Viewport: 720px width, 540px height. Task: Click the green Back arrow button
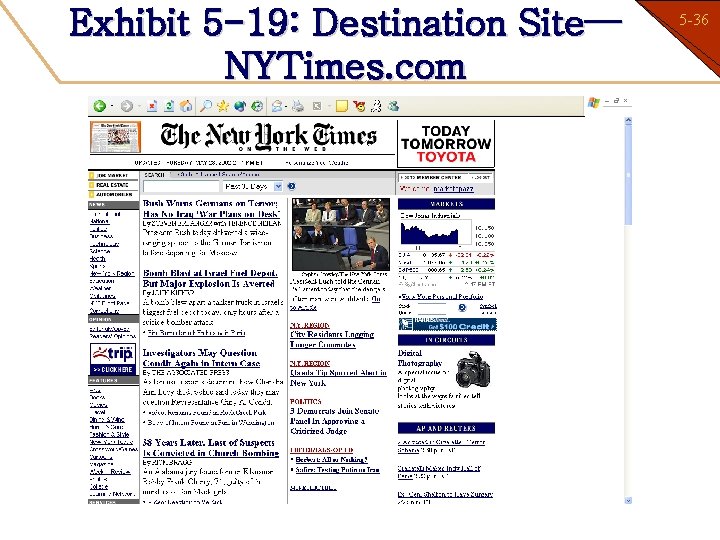point(100,107)
